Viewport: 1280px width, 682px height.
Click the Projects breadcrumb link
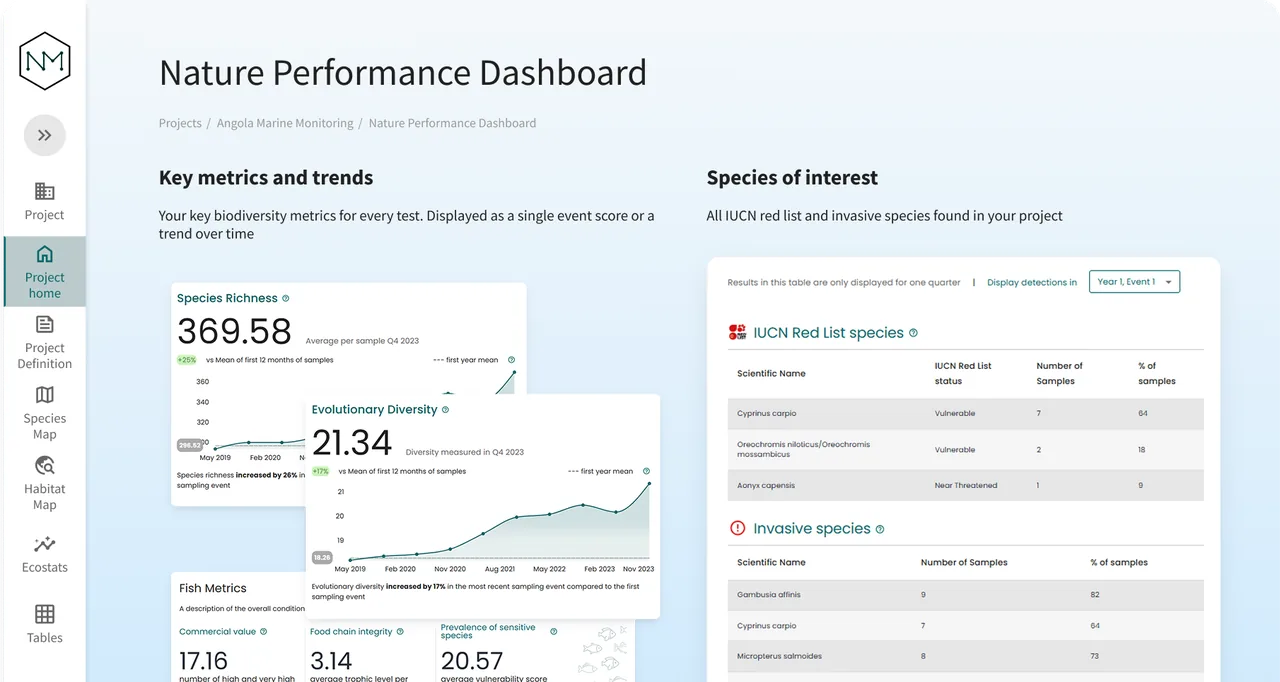tap(180, 123)
